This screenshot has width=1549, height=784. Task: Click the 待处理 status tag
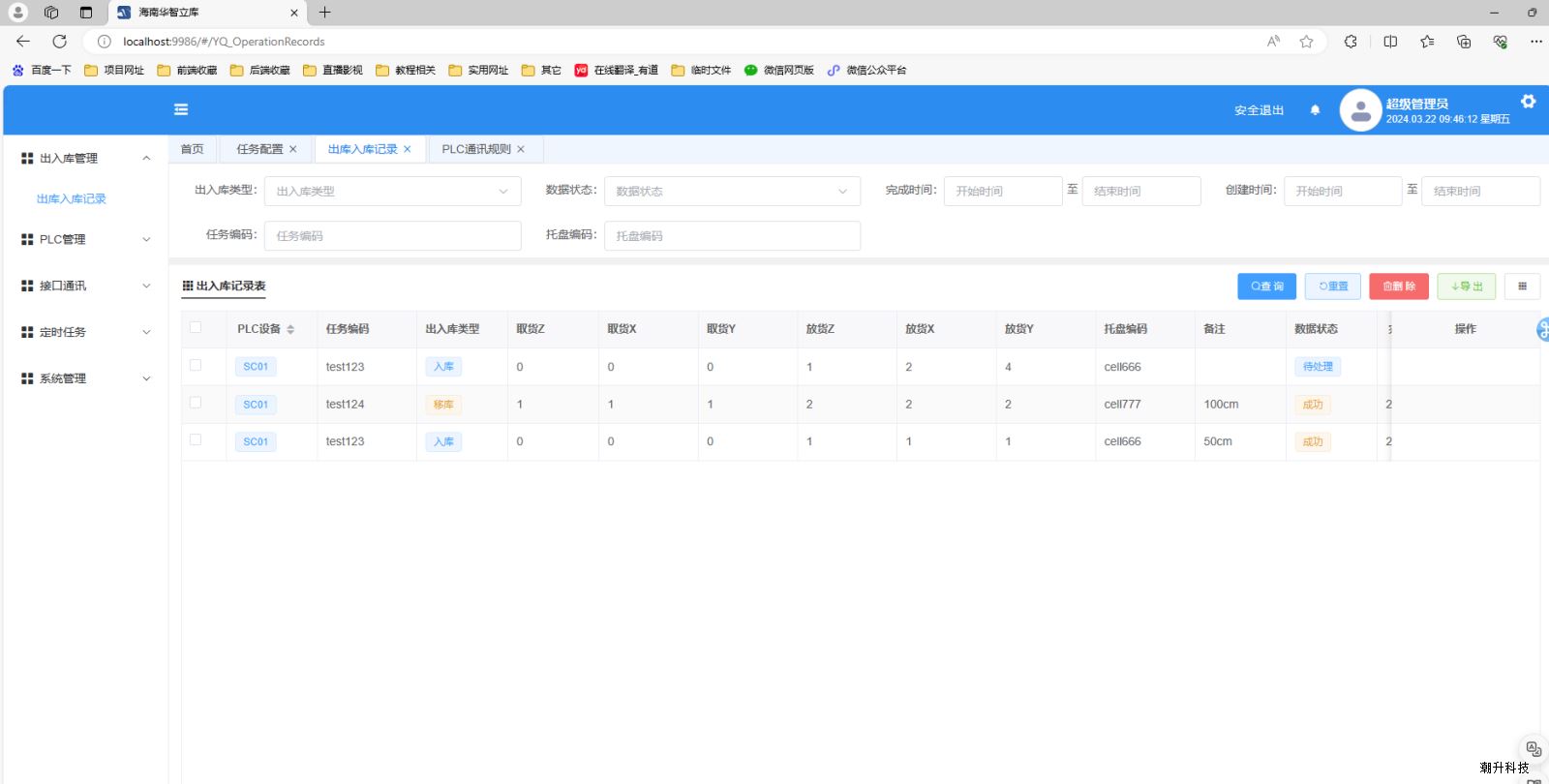(1318, 367)
